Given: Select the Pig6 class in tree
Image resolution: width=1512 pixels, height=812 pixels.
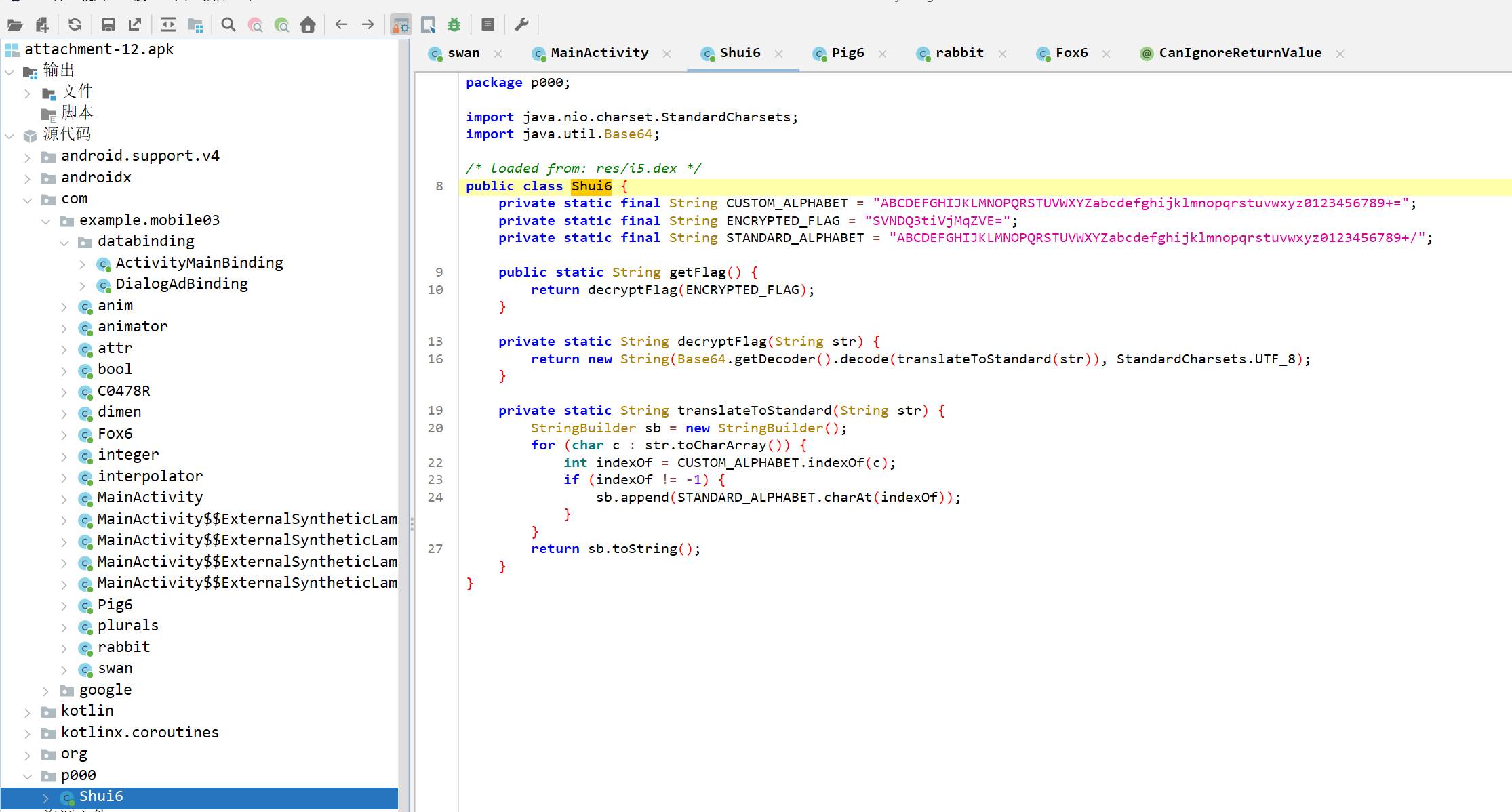Looking at the screenshot, I should (x=115, y=605).
